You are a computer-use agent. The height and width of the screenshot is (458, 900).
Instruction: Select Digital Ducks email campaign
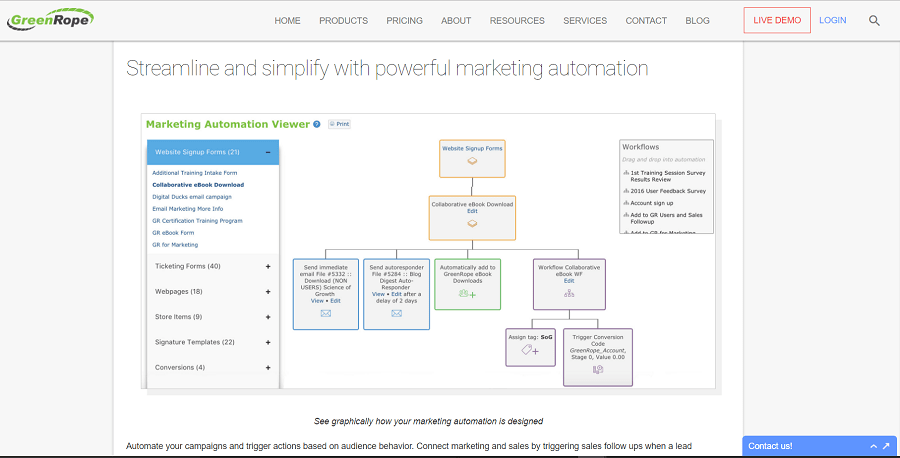coord(192,197)
